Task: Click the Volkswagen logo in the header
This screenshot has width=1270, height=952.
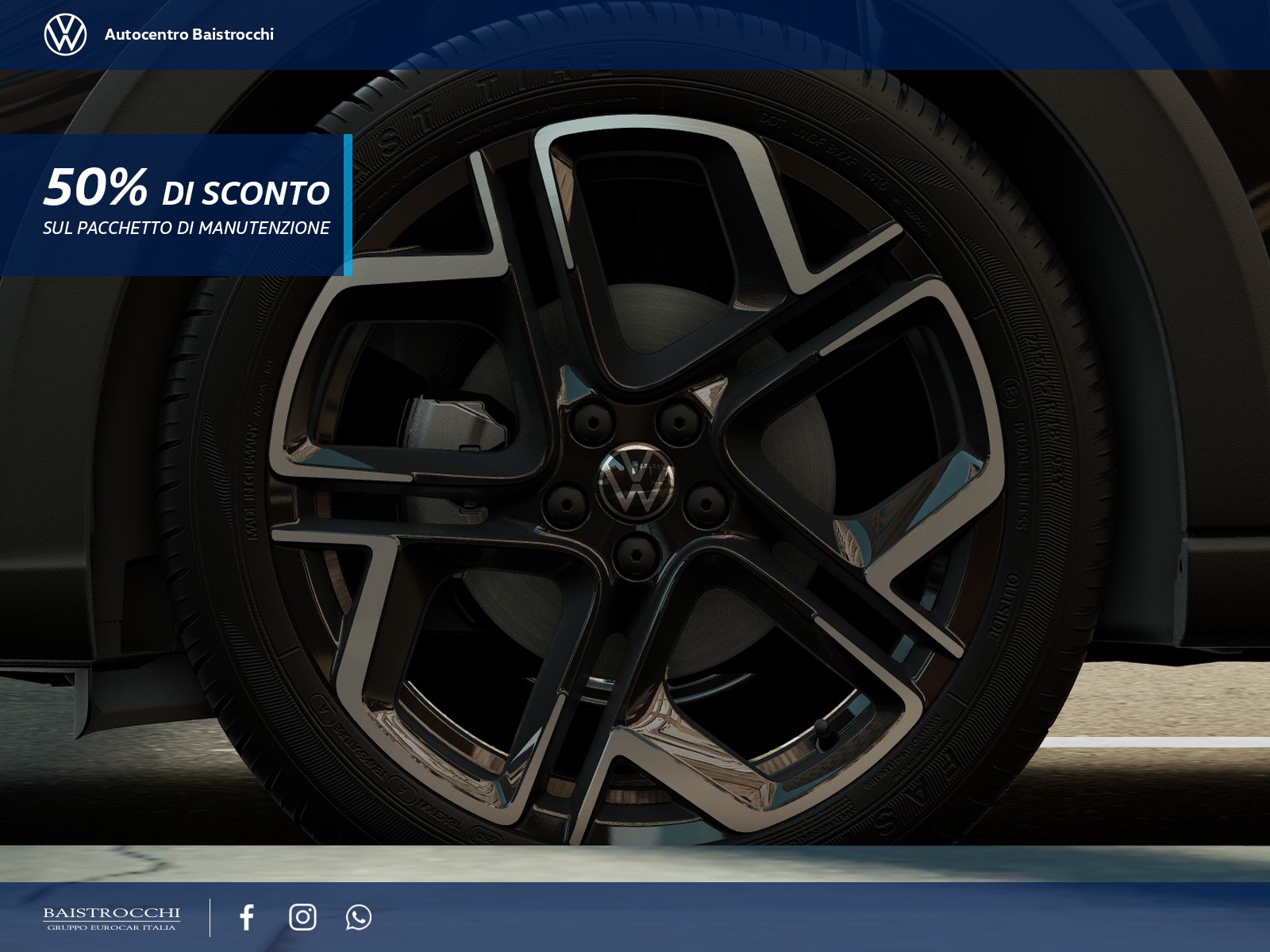Action: [x=65, y=34]
